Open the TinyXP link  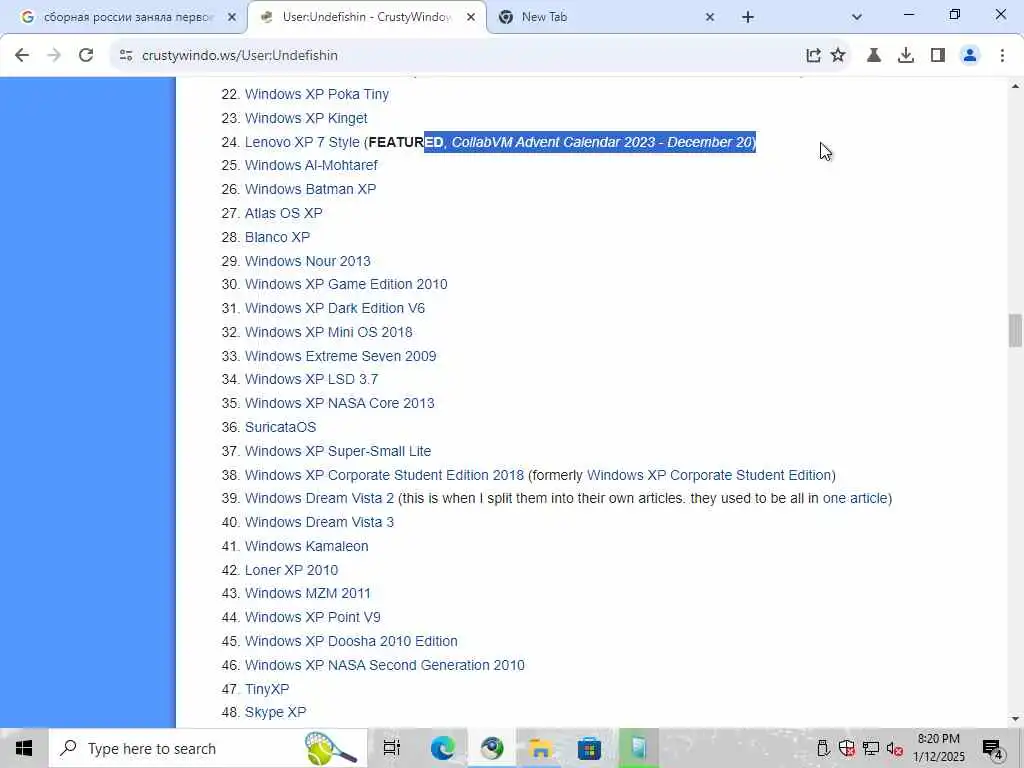266,689
